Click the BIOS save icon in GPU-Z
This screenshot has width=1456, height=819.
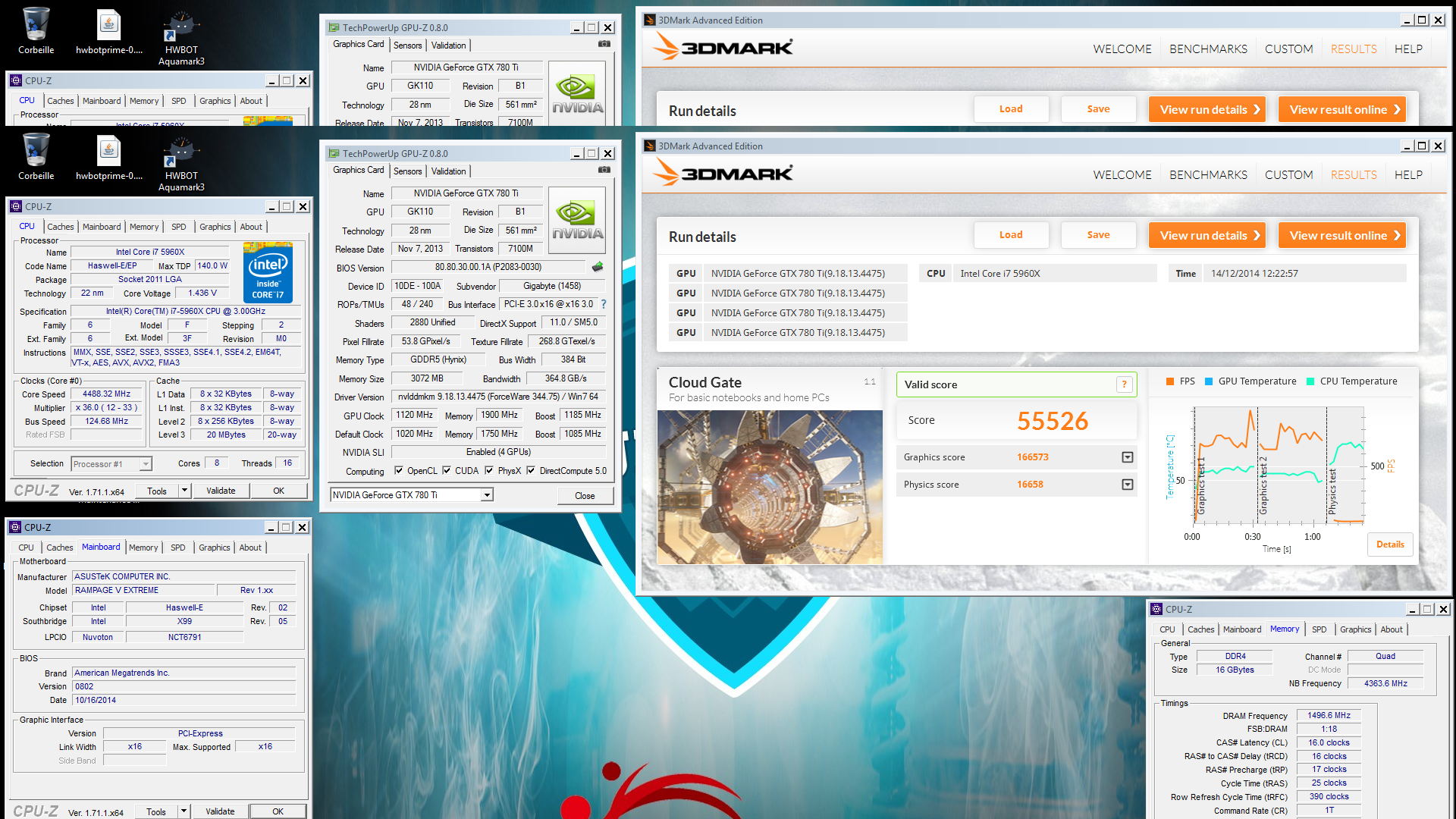click(x=598, y=267)
